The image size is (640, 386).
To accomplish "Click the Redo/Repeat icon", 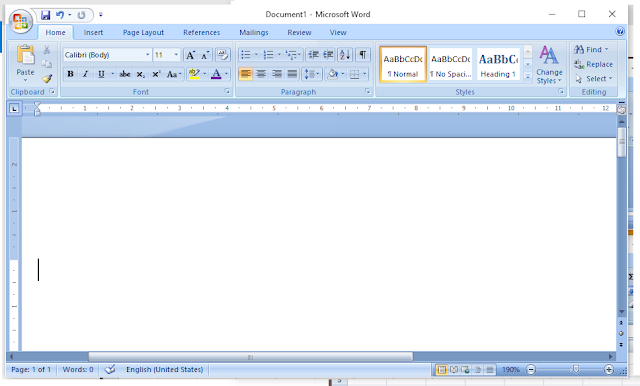I will (x=81, y=15).
